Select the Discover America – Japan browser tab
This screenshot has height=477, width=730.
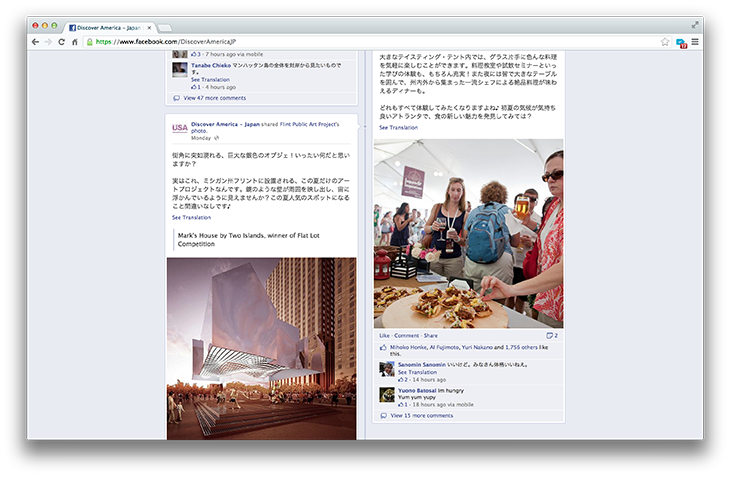click(109, 26)
